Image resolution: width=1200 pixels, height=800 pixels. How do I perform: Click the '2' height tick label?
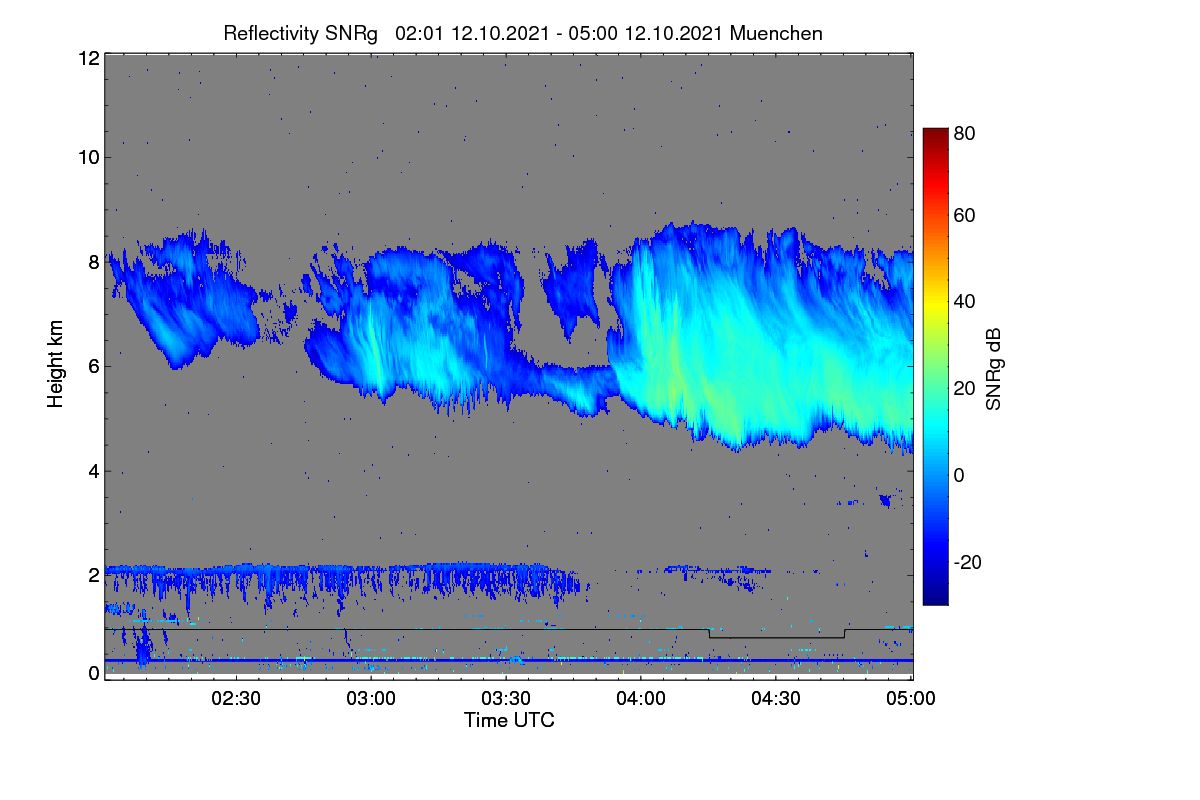click(x=93, y=575)
